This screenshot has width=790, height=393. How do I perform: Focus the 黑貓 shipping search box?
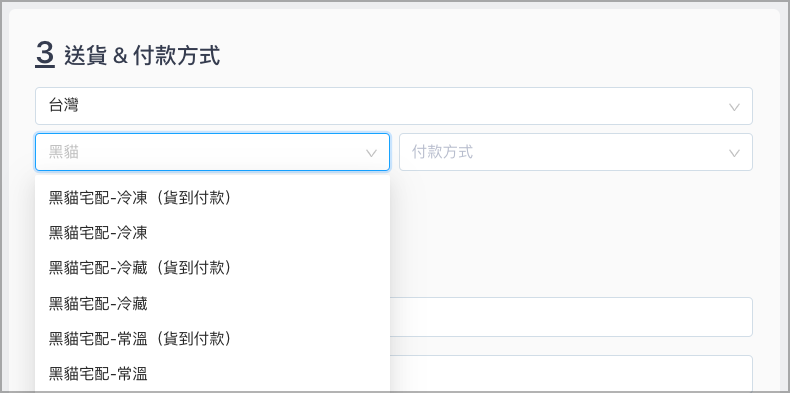point(212,152)
